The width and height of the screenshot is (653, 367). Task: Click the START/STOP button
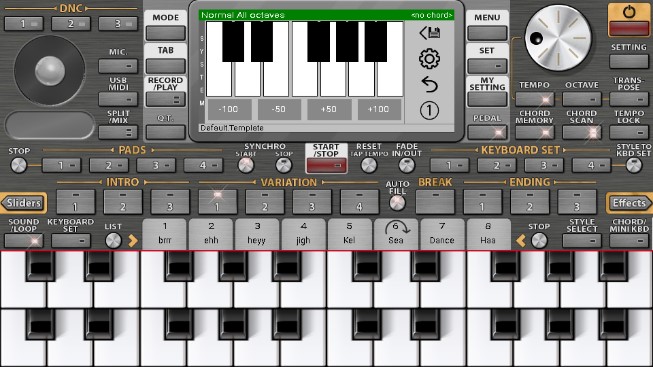point(326,165)
